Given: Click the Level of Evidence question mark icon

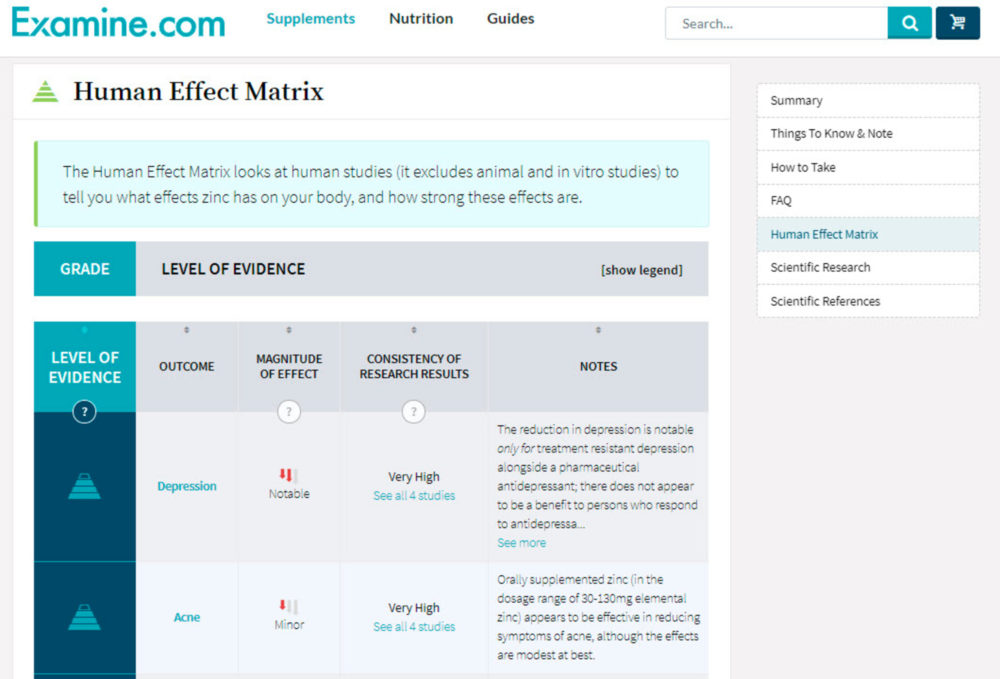Looking at the screenshot, I should pos(84,412).
